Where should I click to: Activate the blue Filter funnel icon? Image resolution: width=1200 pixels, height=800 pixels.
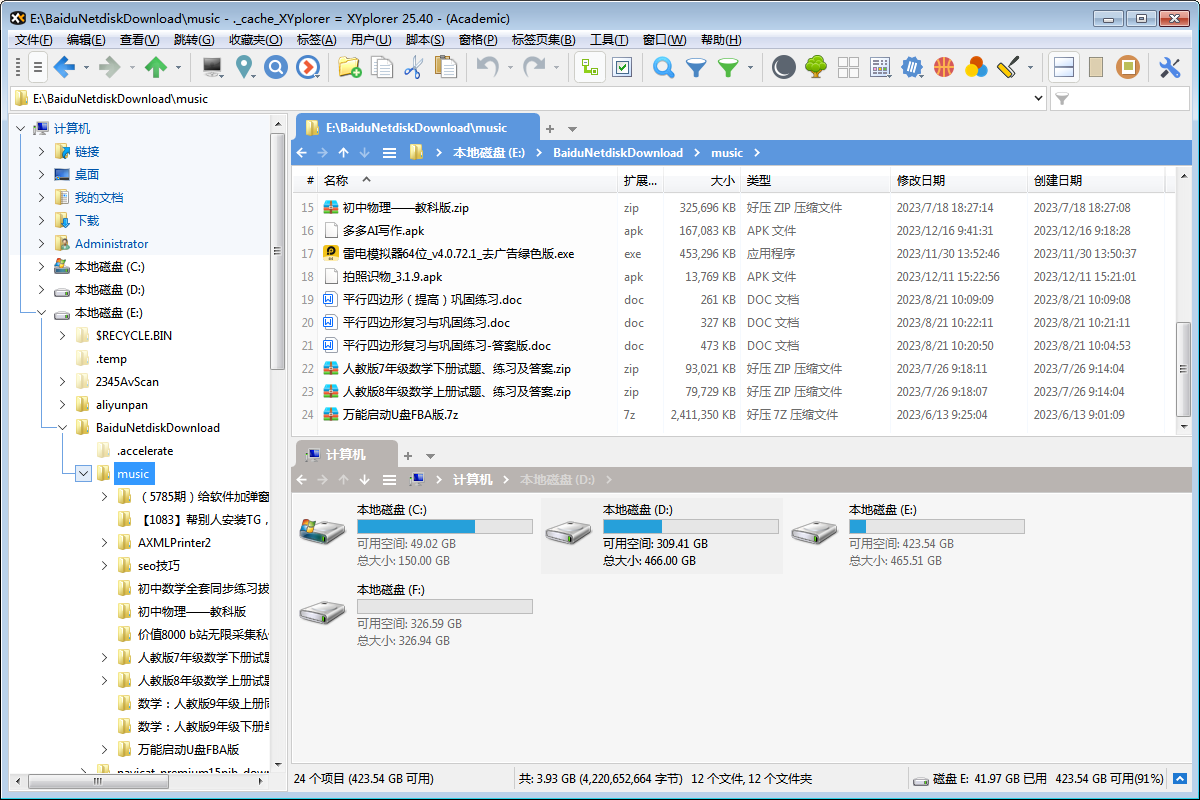point(694,68)
